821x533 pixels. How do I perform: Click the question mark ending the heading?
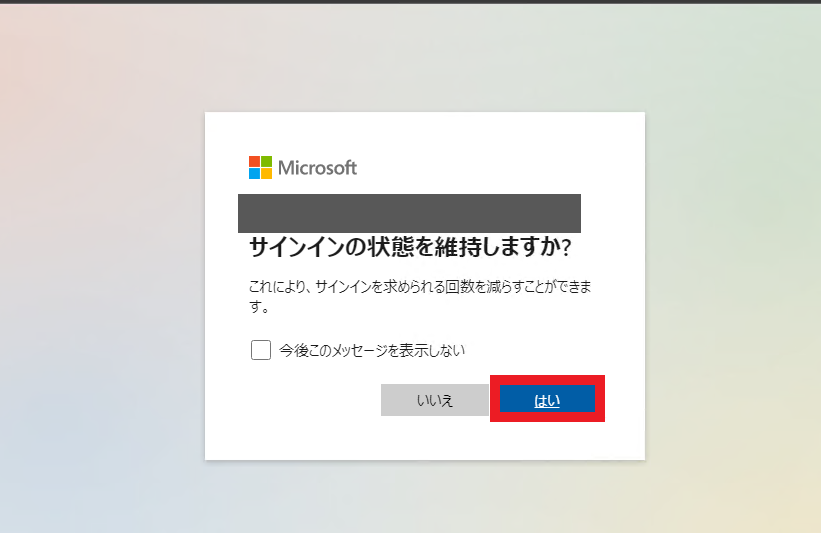[566, 248]
